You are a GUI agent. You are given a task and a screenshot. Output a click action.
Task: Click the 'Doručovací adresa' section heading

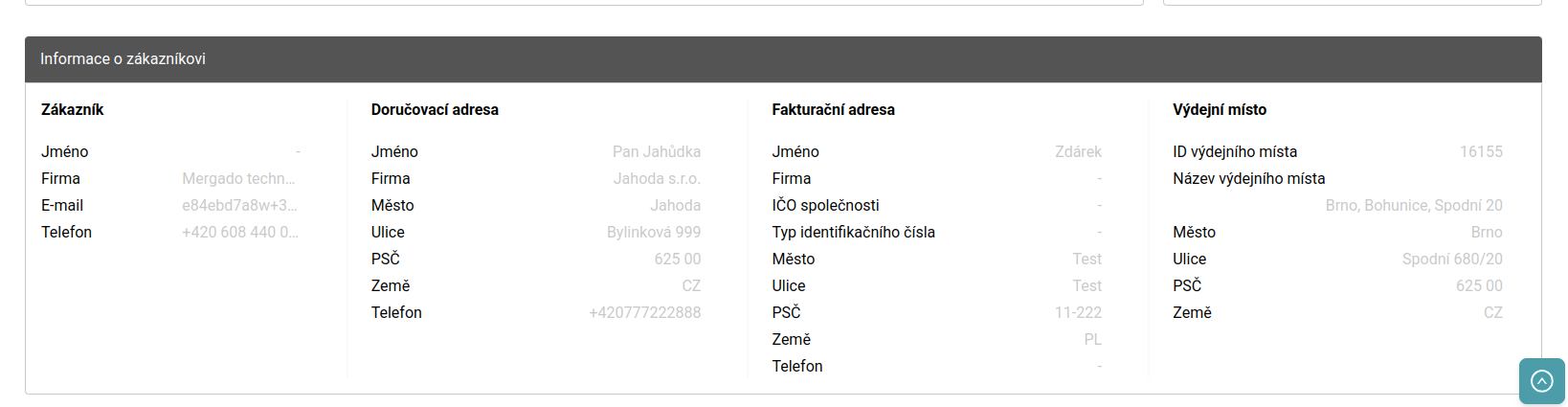[435, 109]
